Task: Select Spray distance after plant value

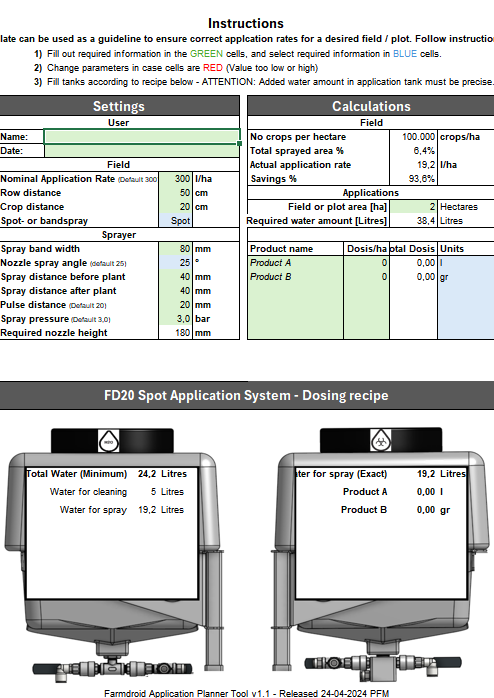Action: (175, 291)
